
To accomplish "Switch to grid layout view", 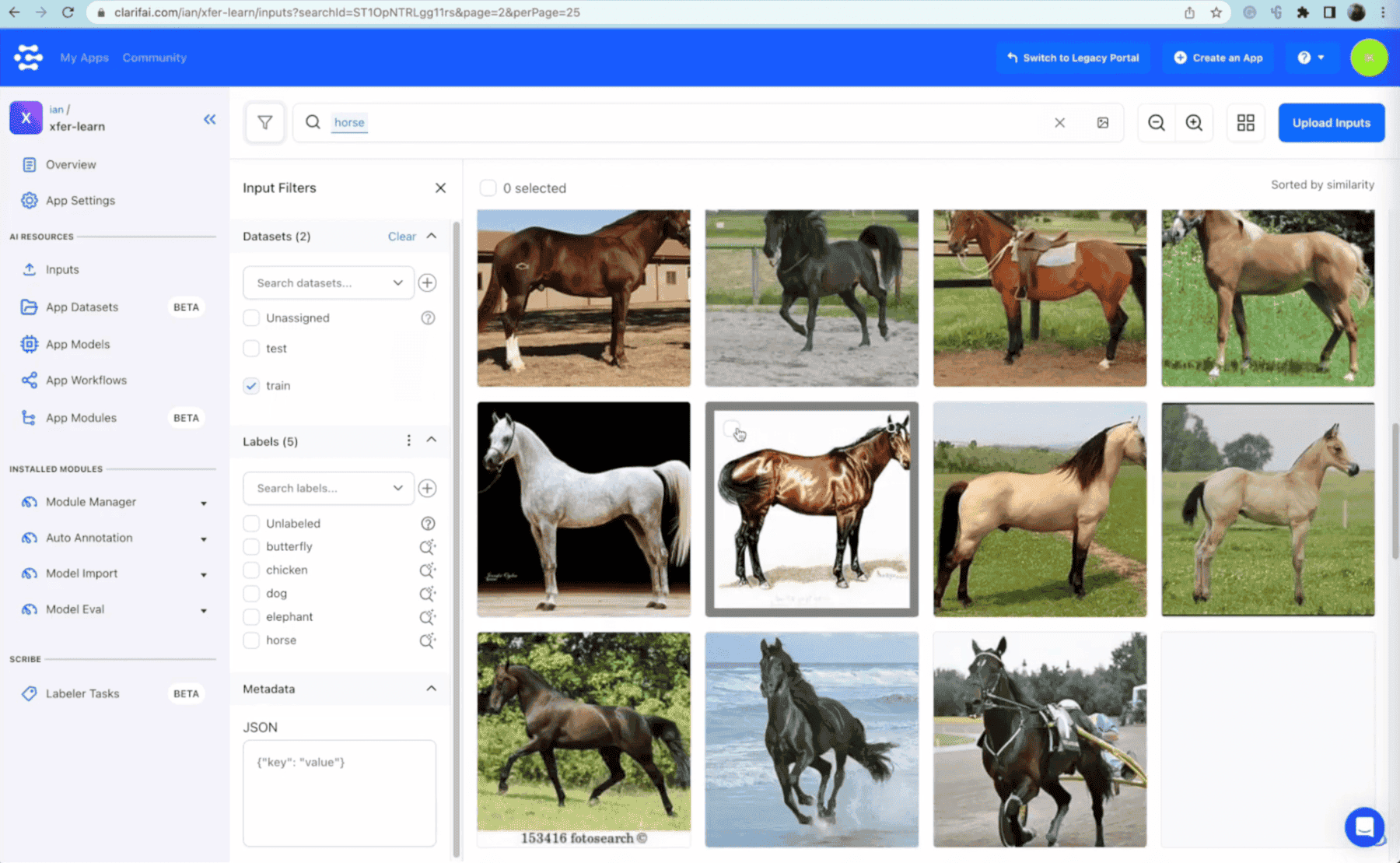I will pyautogui.click(x=1245, y=123).
